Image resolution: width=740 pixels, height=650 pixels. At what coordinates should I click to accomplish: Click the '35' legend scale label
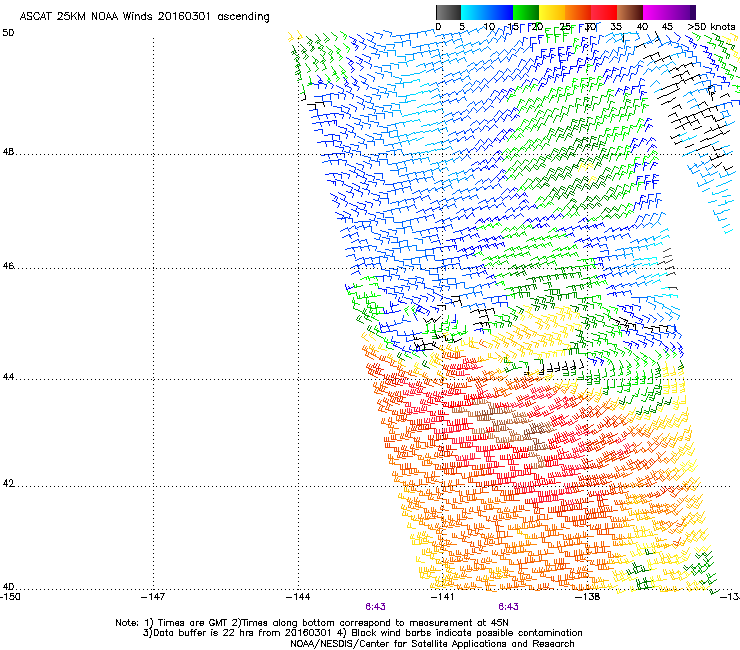point(616,27)
